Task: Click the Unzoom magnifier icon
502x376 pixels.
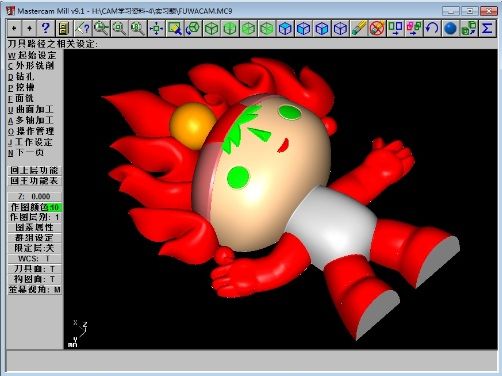Action: [119, 28]
